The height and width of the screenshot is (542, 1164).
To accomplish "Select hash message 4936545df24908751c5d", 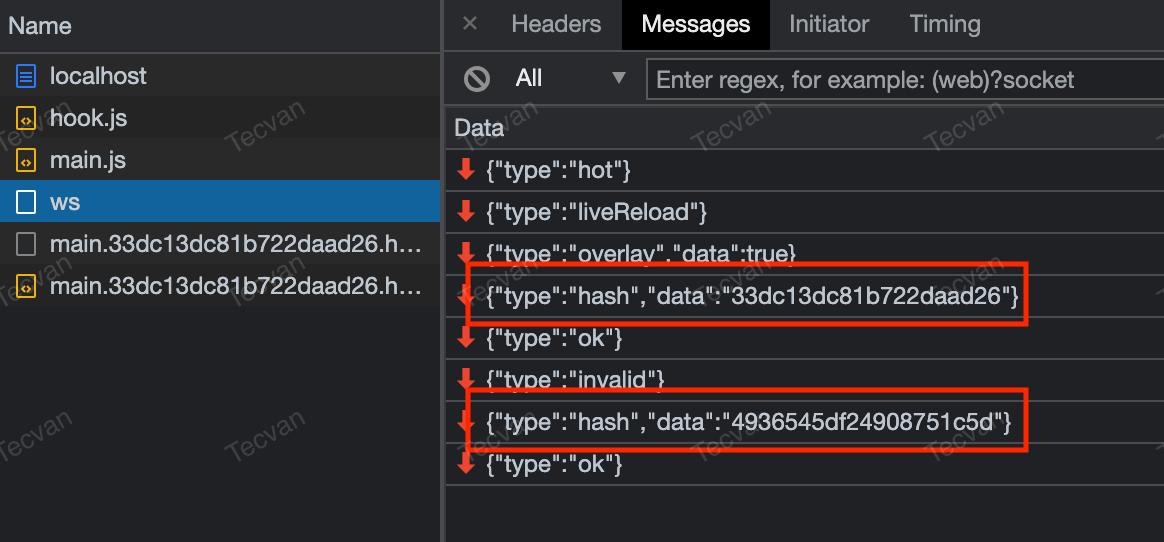I will (x=804, y=423).
